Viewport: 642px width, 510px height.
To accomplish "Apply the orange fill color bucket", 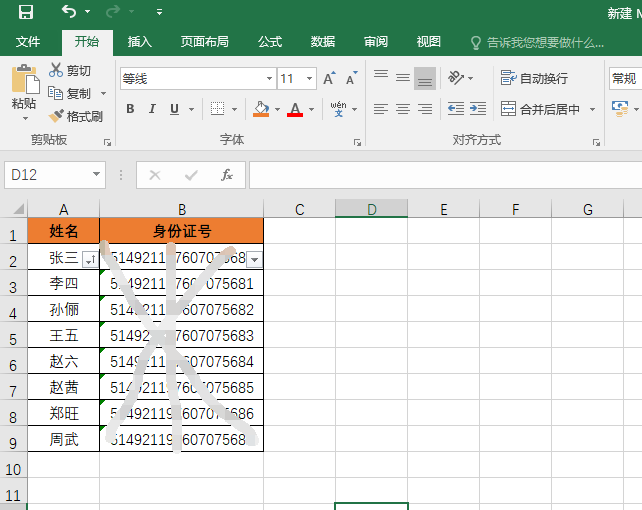I will pyautogui.click(x=261, y=109).
